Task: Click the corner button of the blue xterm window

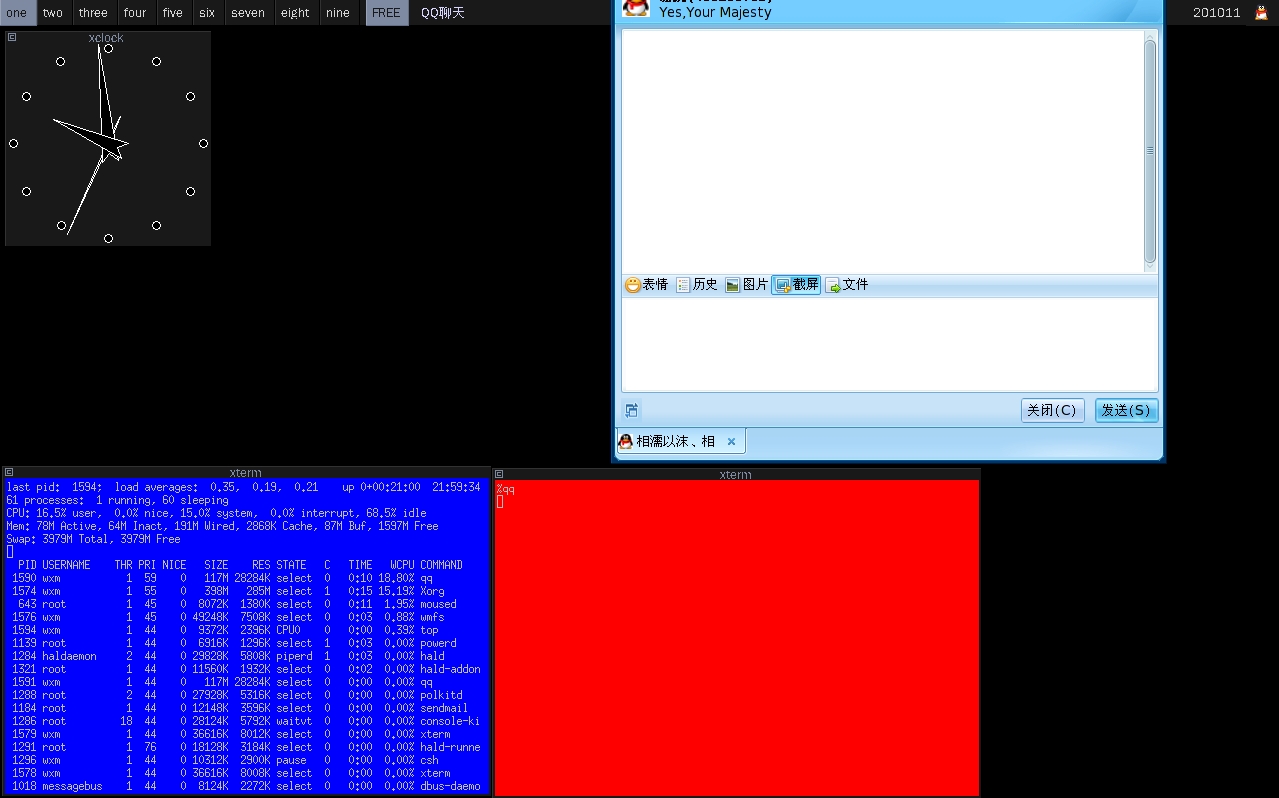Action: coord(9,472)
